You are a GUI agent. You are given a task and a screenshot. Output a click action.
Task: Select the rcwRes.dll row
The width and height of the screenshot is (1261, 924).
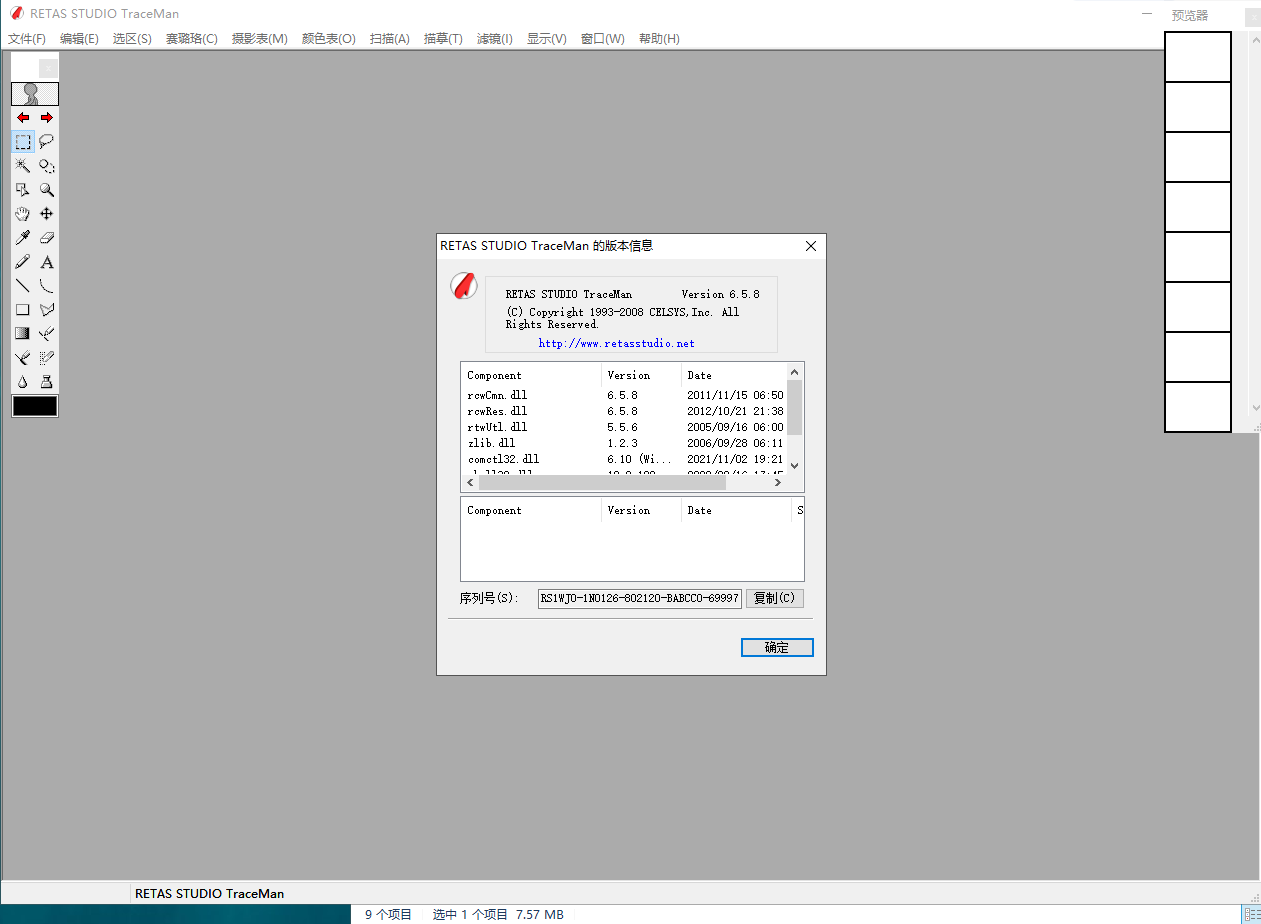pos(624,411)
